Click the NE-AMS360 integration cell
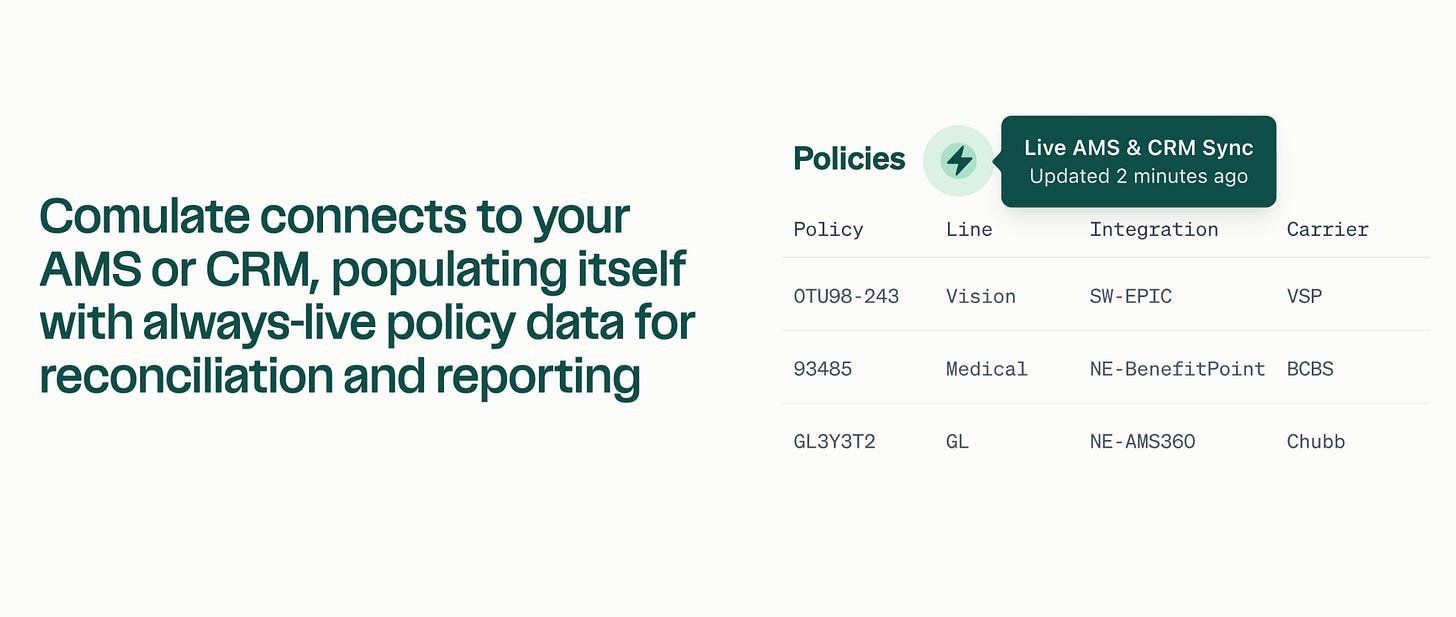 click(1143, 441)
